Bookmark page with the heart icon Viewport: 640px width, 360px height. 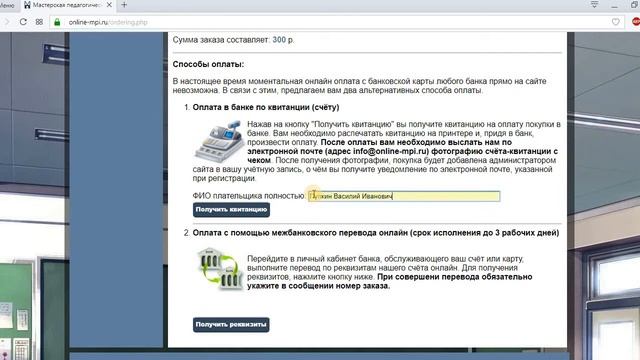[616, 22]
